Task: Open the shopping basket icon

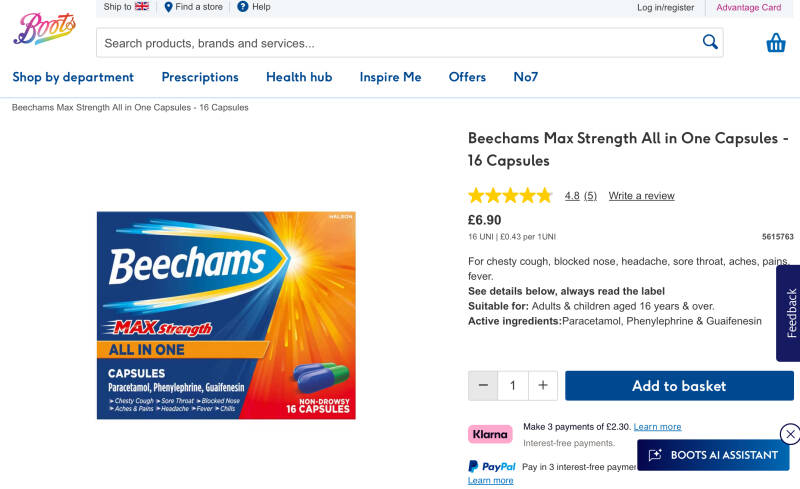Action: 776,43
